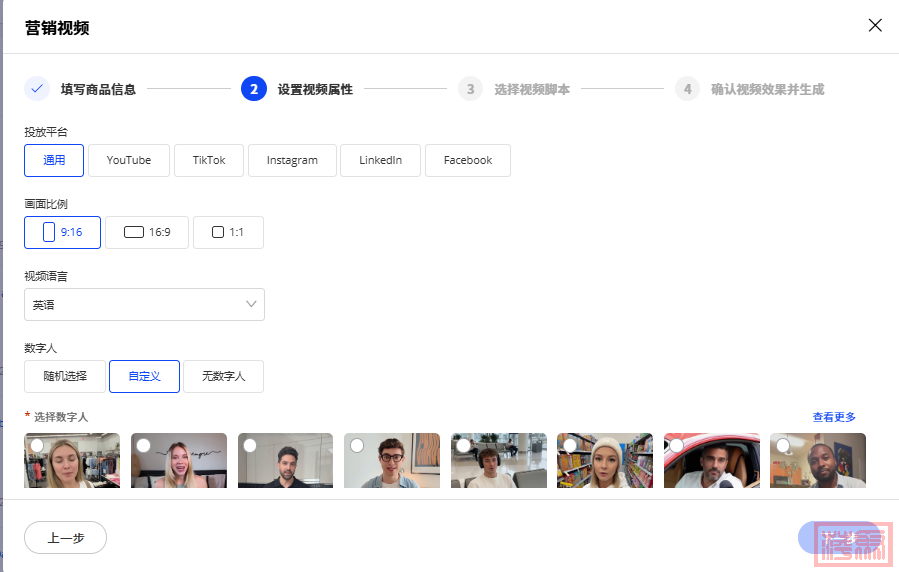
Task: Select the 无数字人 option
Action: coord(223,376)
